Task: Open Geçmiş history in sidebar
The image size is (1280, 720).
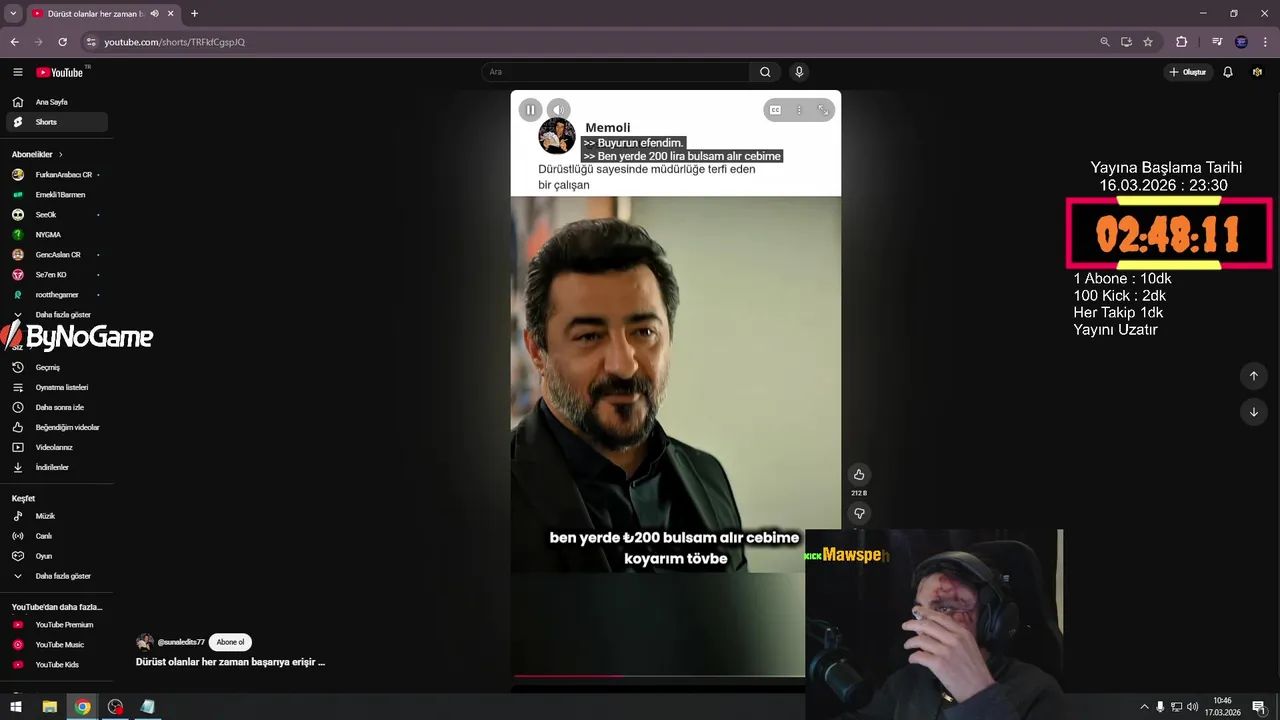Action: [x=57, y=367]
